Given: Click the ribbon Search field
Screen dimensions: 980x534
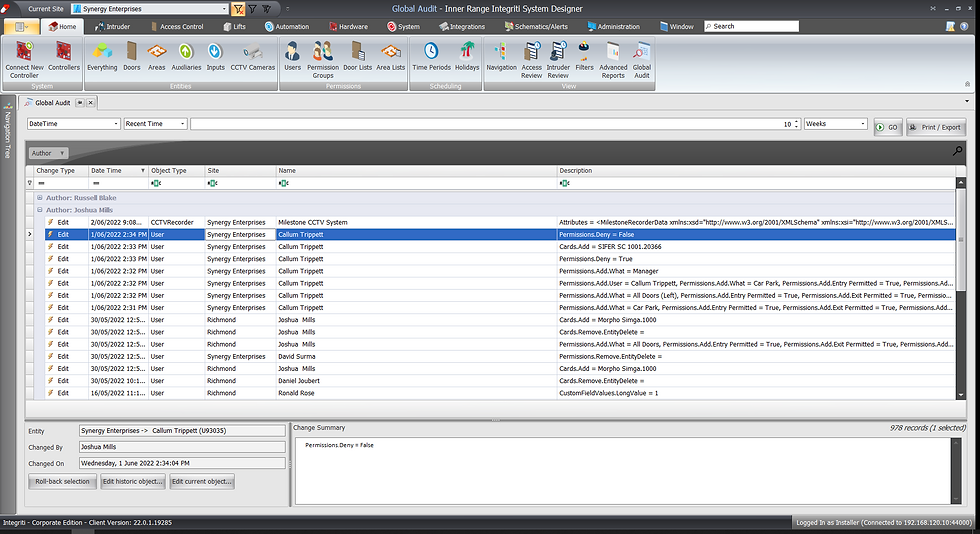Looking at the screenshot, I should click(751, 26).
